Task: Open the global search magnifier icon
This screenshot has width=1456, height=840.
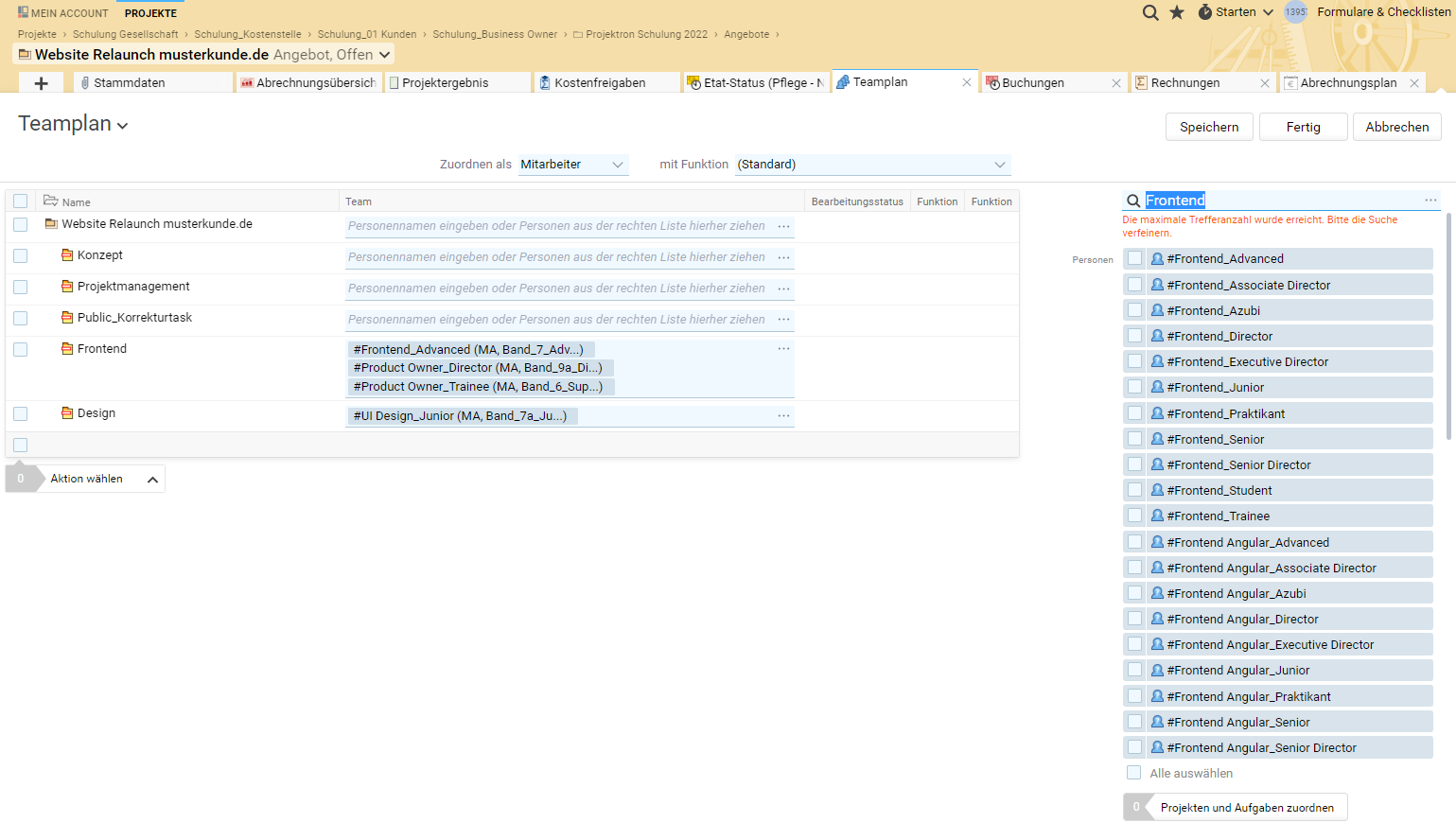Action: pos(1150,12)
